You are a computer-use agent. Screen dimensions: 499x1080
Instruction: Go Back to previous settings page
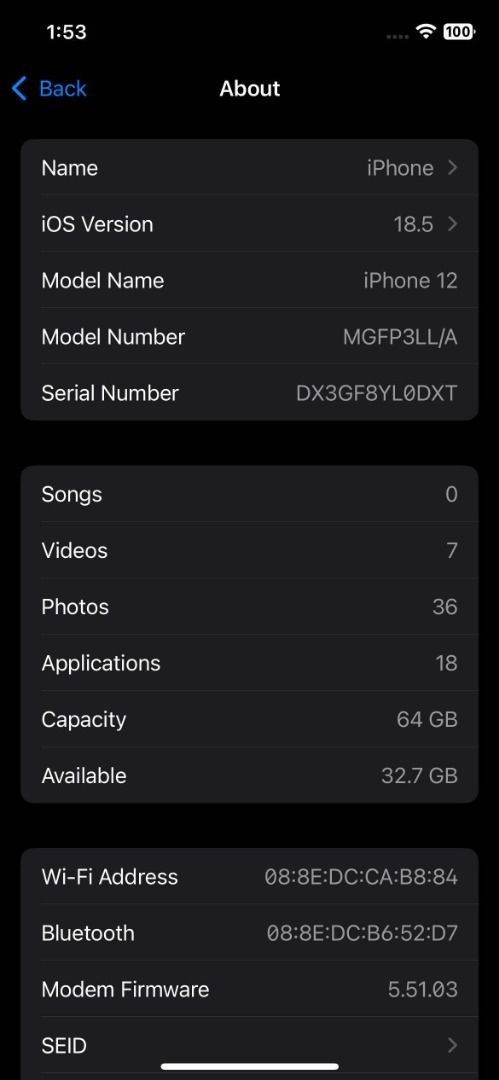tap(49, 89)
